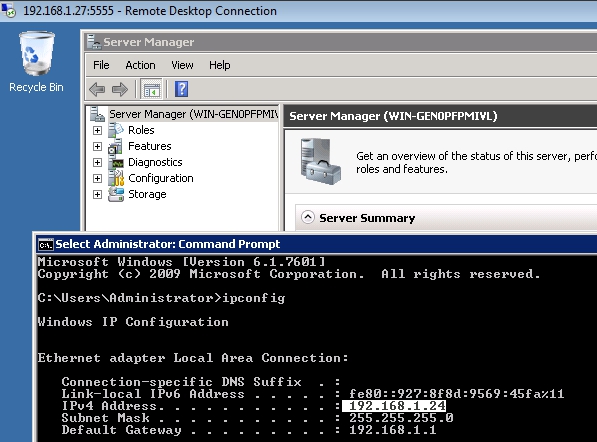Select Server Manager (WIN-GENOPFPMIVL) root tree item

point(194,114)
